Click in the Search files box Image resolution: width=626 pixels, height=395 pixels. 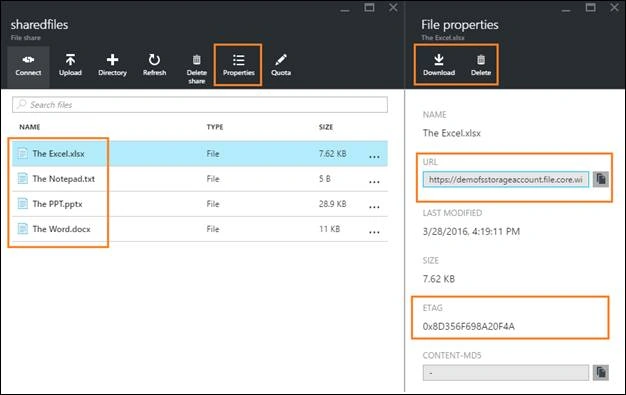(x=200, y=105)
